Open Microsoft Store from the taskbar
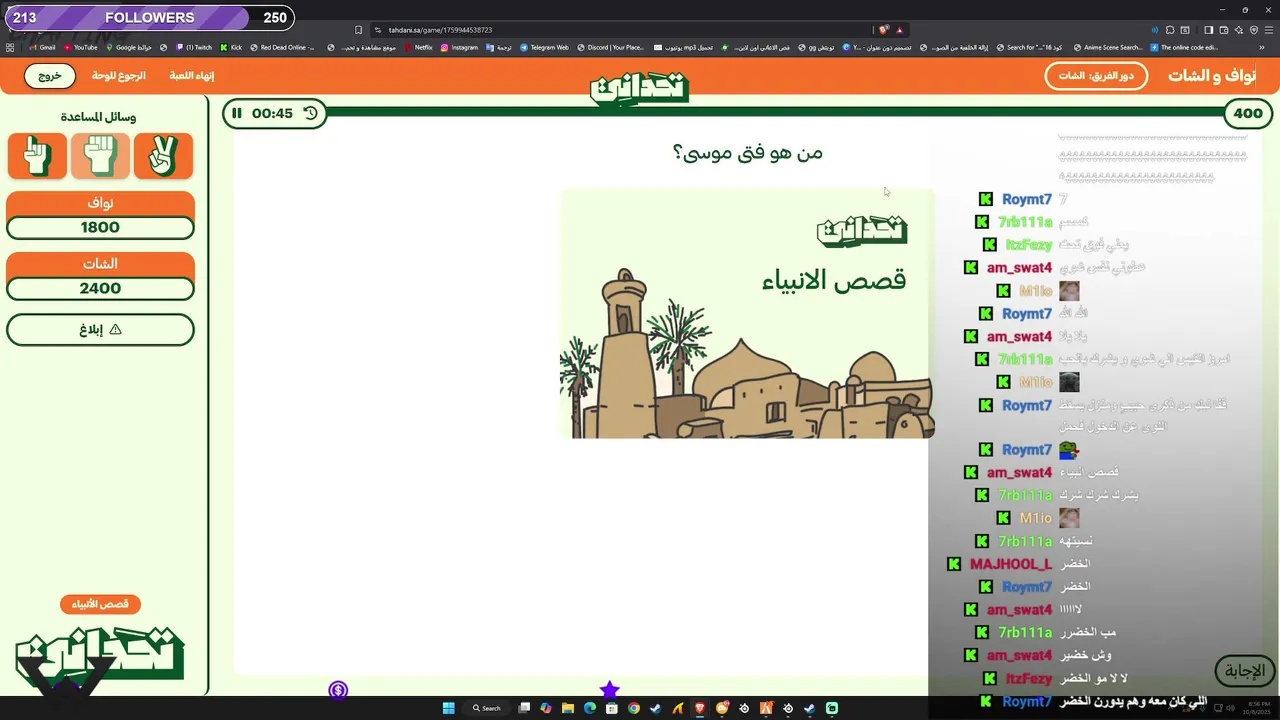 612,708
